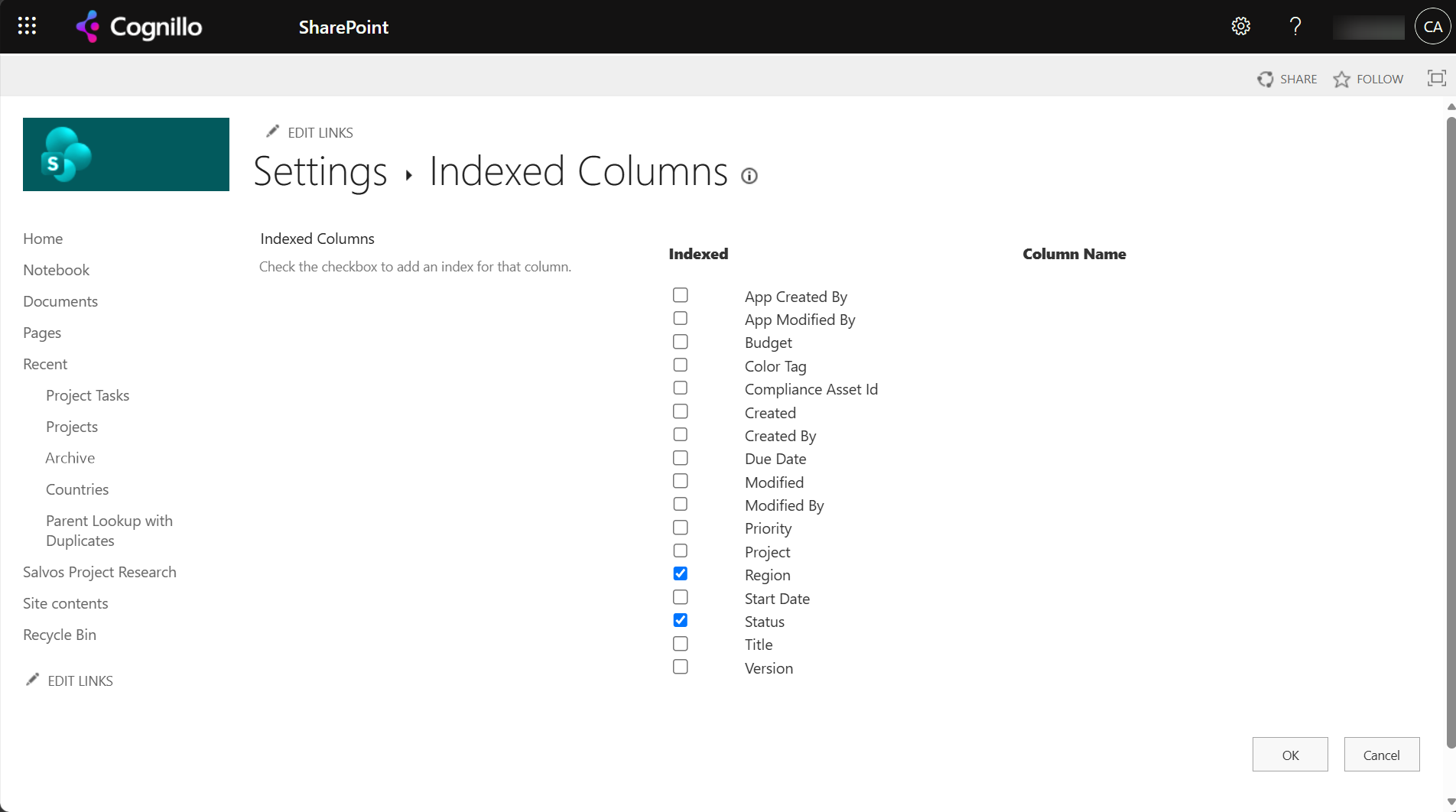Viewport: 1456px width, 812px height.
Task: Click the OK button
Action: point(1290,755)
